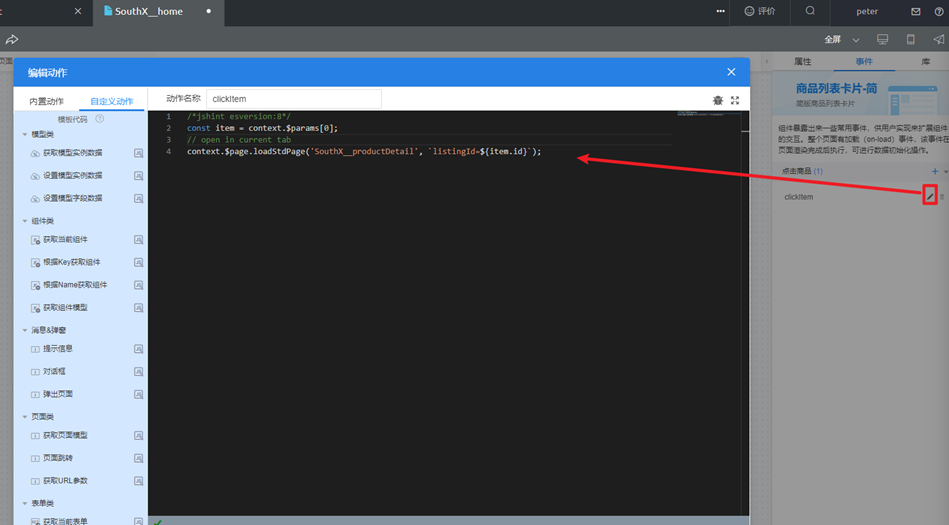Collapse the 模型类 group
This screenshot has height=525, width=949.
[x=25, y=134]
